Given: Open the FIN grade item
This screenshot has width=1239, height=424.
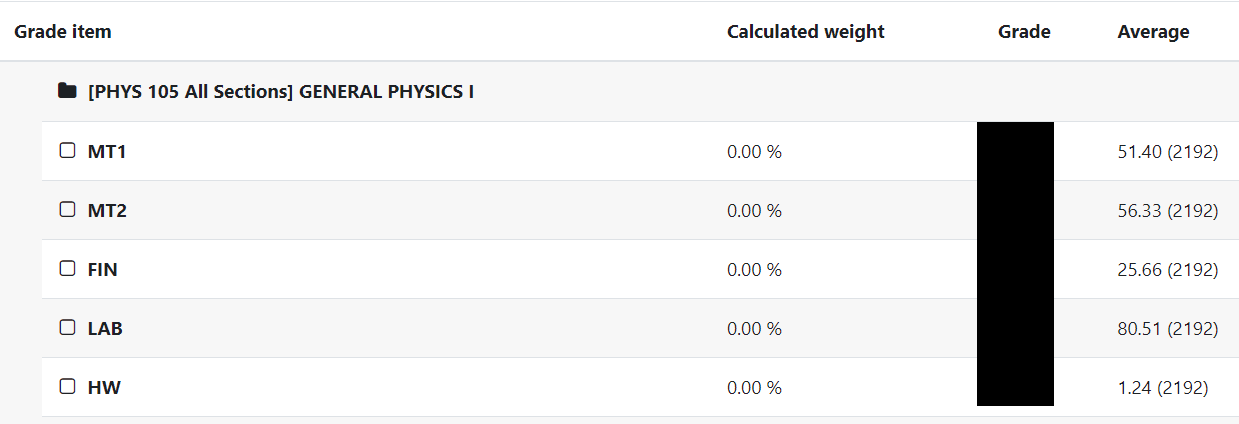Looking at the screenshot, I should [x=103, y=270].
